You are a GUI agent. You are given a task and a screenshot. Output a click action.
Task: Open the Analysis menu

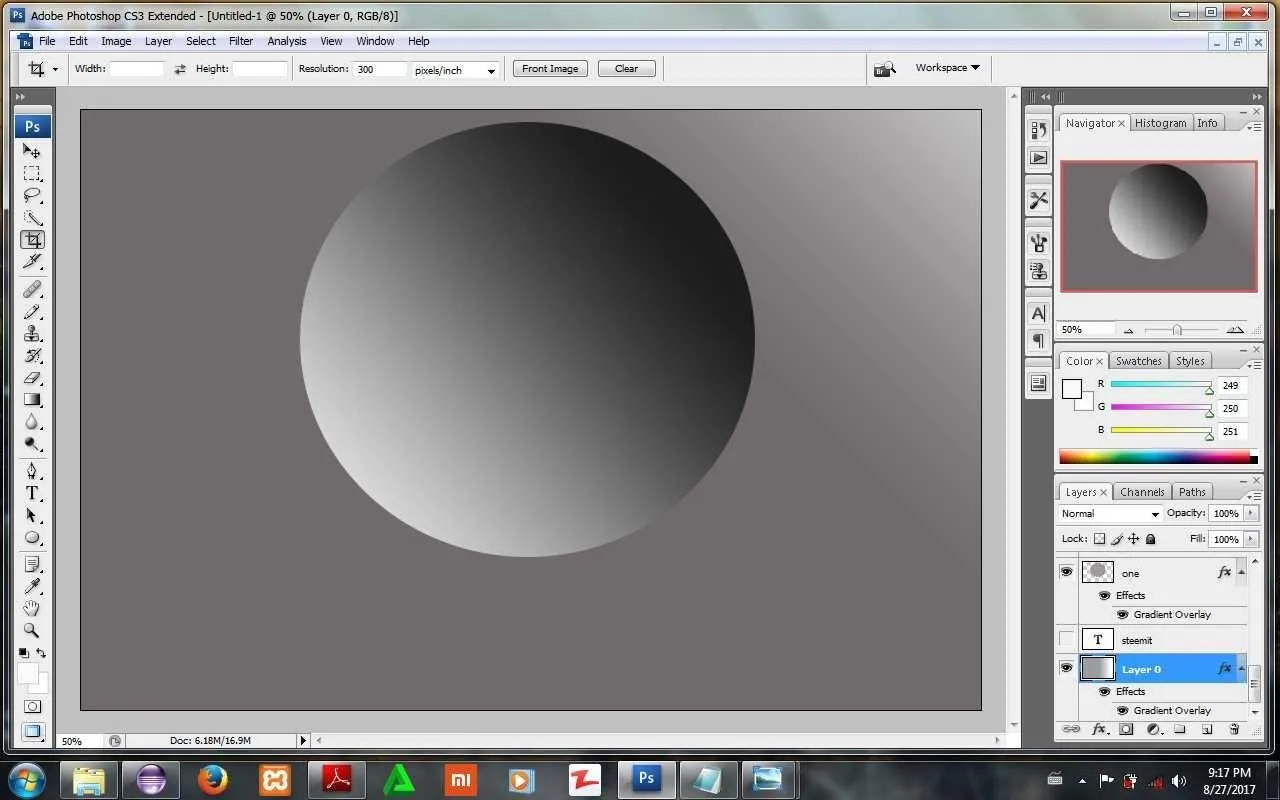(x=287, y=41)
